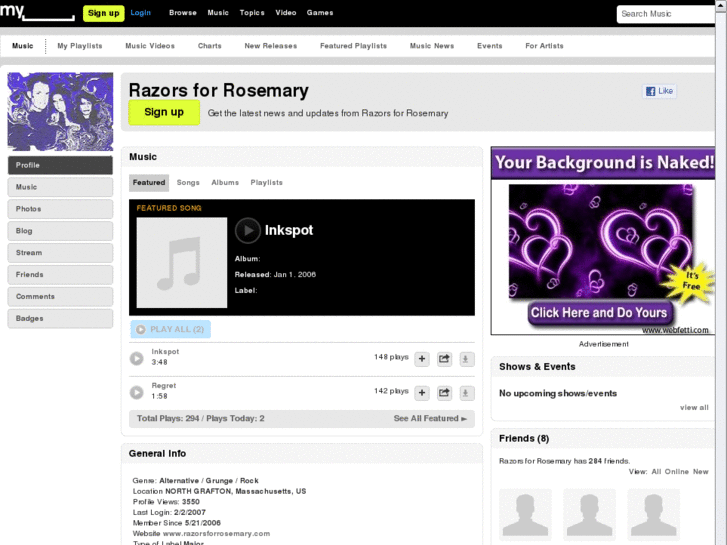Open the Badges sidebar item
The image size is (727, 545).
click(x=60, y=318)
